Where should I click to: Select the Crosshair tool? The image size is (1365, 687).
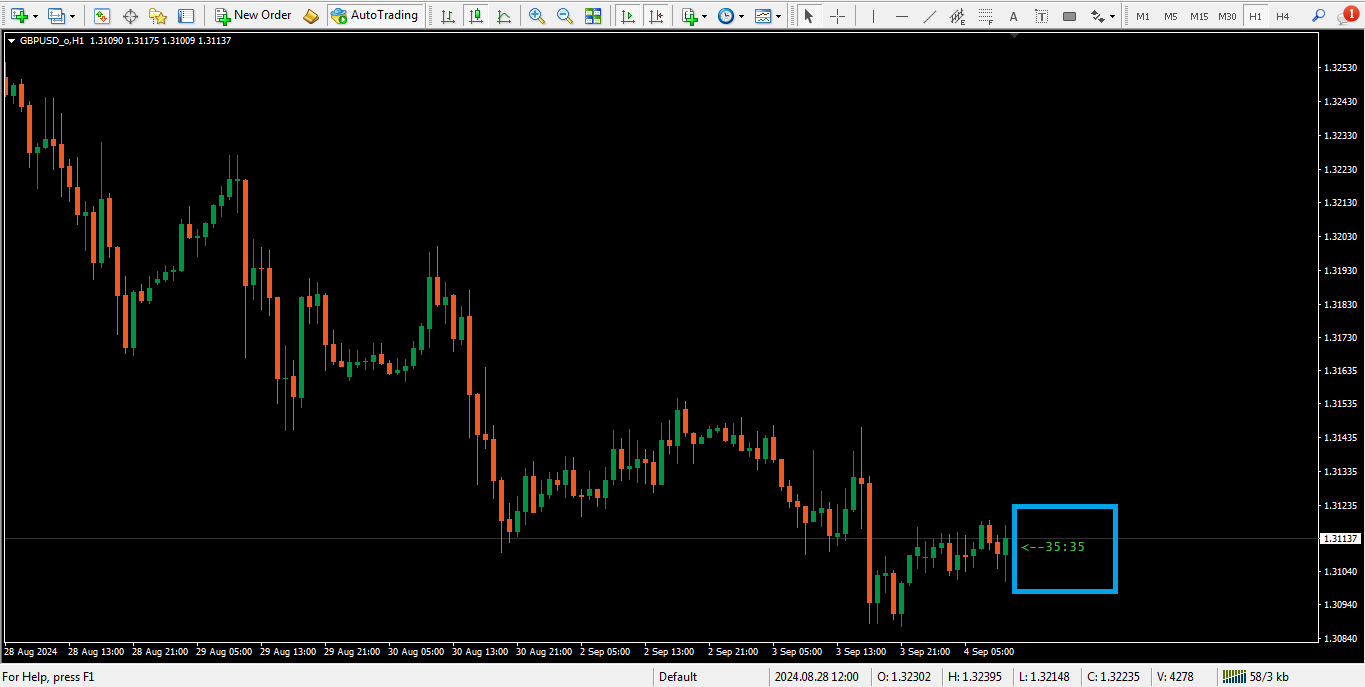(x=837, y=16)
